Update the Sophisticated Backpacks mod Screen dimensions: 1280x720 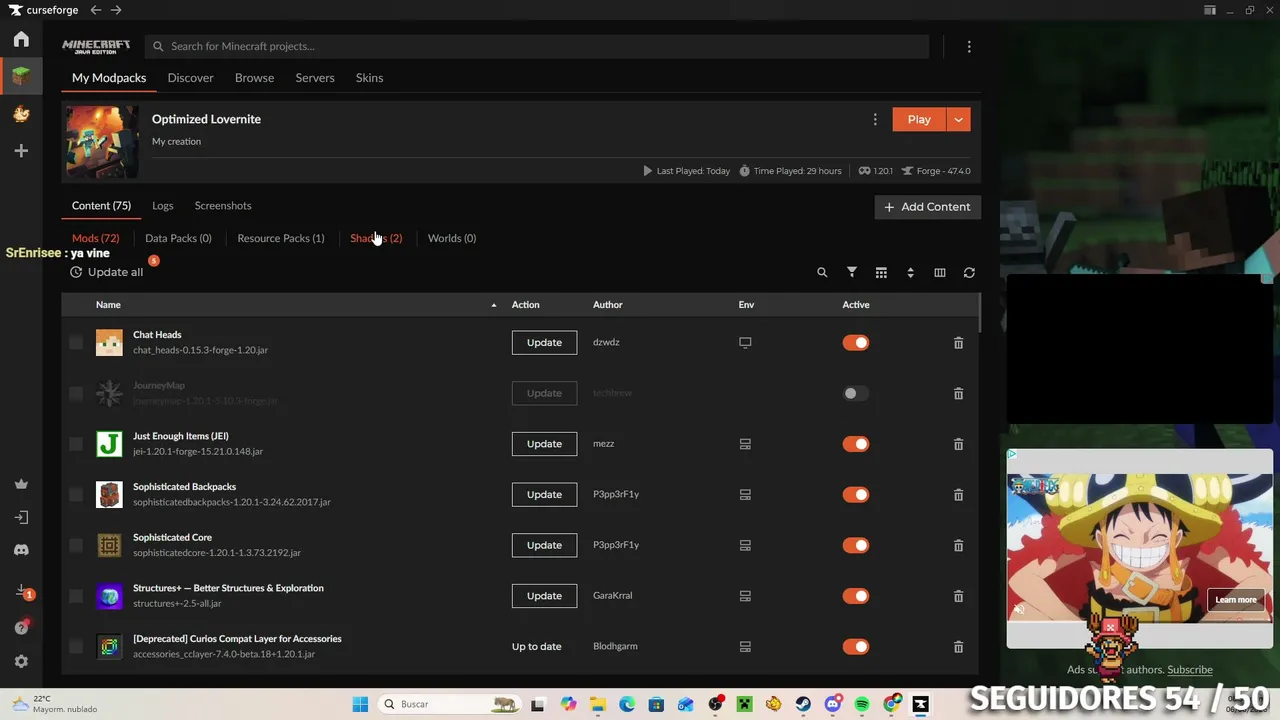(x=544, y=494)
